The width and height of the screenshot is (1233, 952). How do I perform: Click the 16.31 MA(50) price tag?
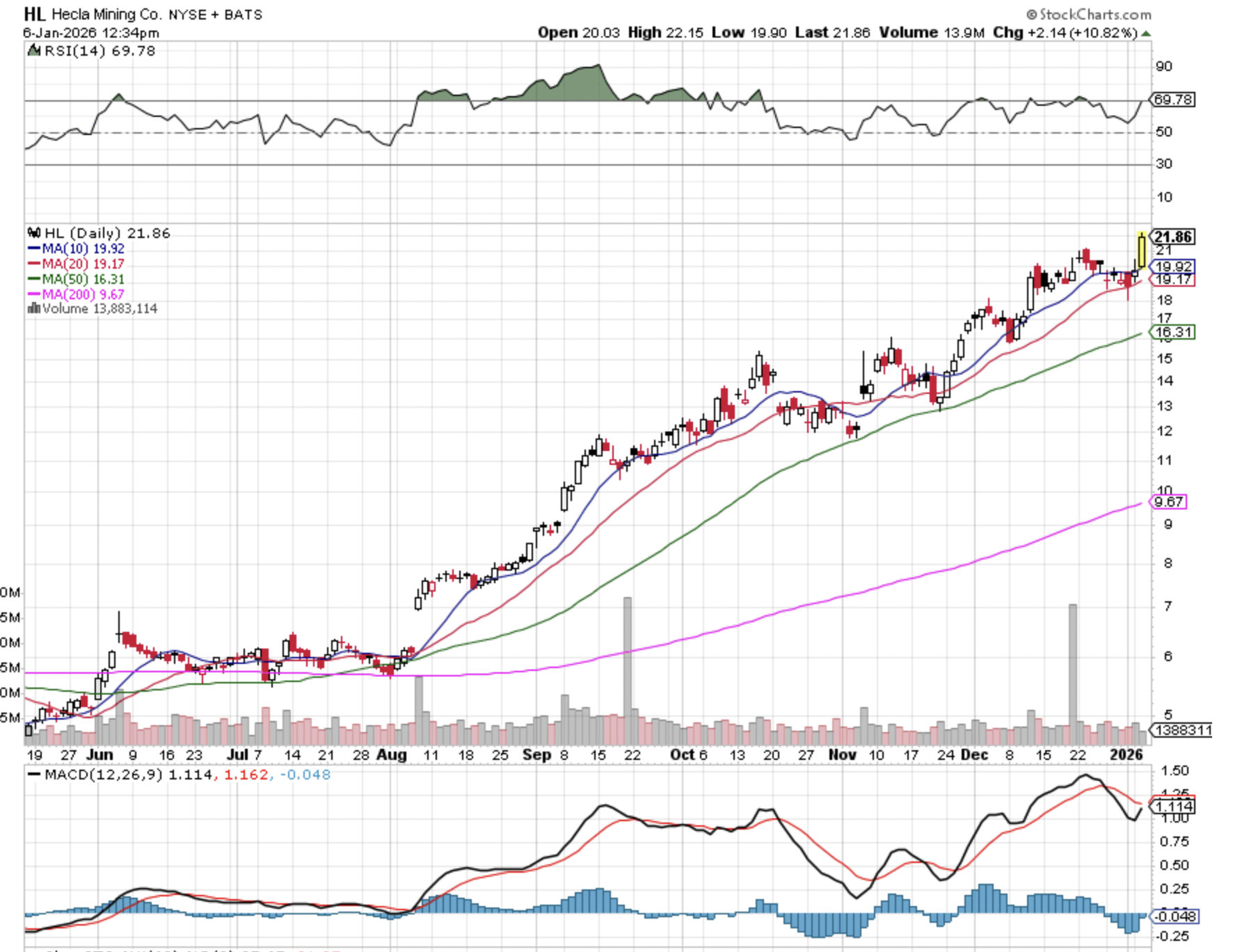pos(1173,332)
